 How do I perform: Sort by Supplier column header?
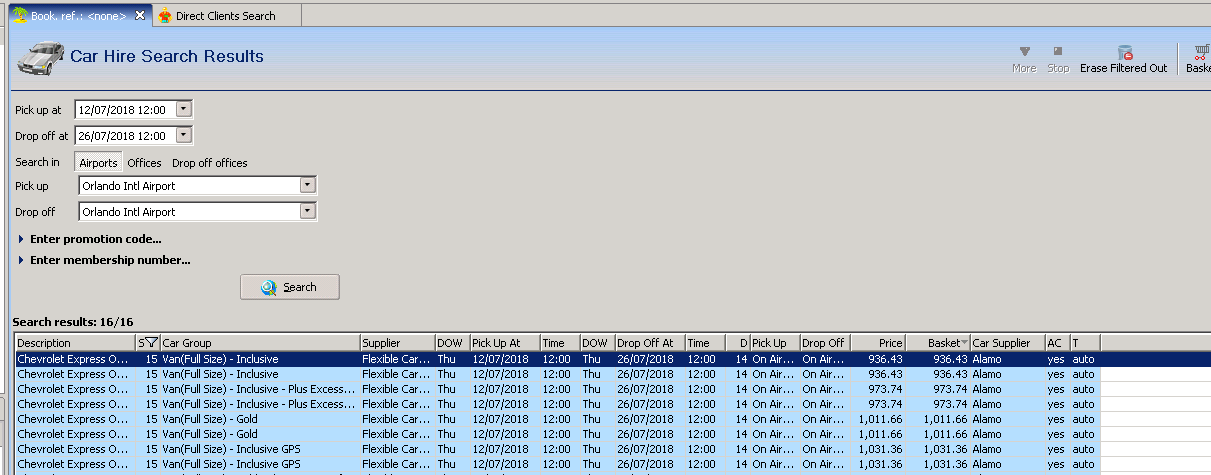[397, 343]
